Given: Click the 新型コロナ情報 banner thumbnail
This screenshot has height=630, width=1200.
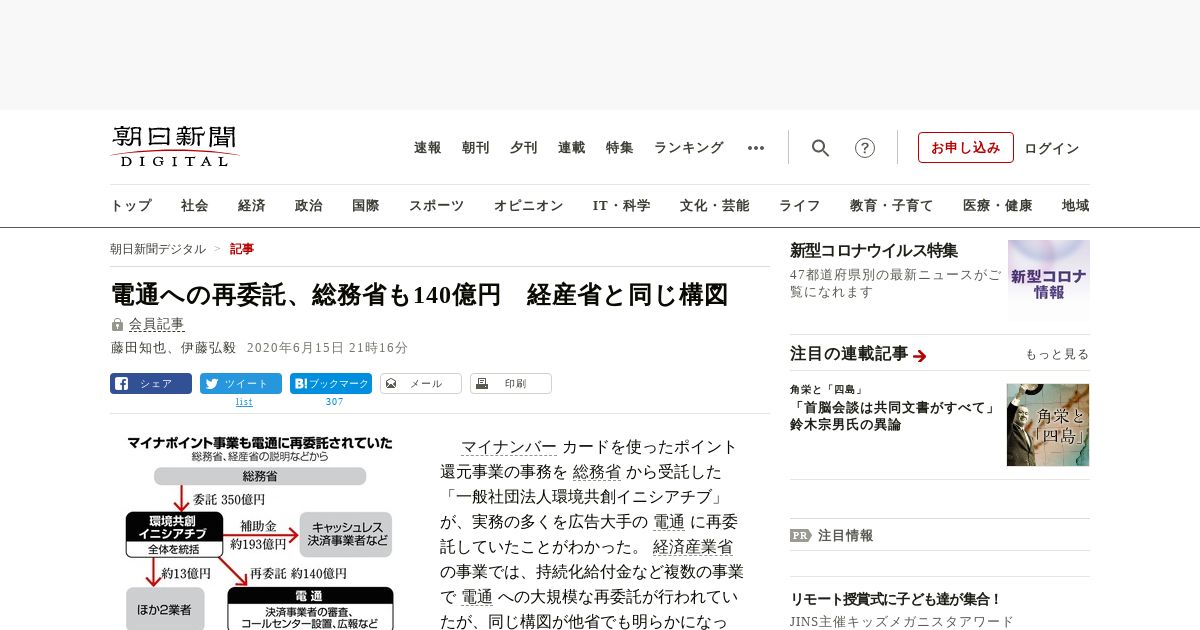Looking at the screenshot, I should point(1049,280).
